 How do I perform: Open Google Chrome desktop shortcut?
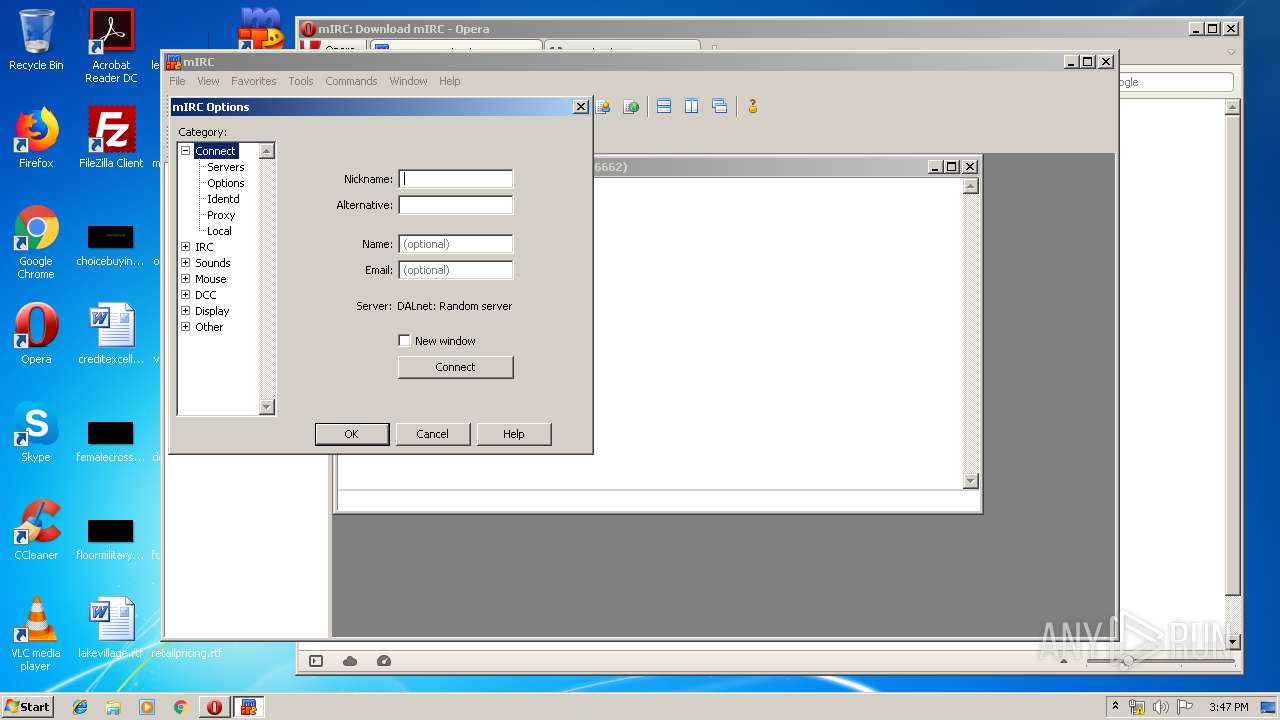pos(36,243)
